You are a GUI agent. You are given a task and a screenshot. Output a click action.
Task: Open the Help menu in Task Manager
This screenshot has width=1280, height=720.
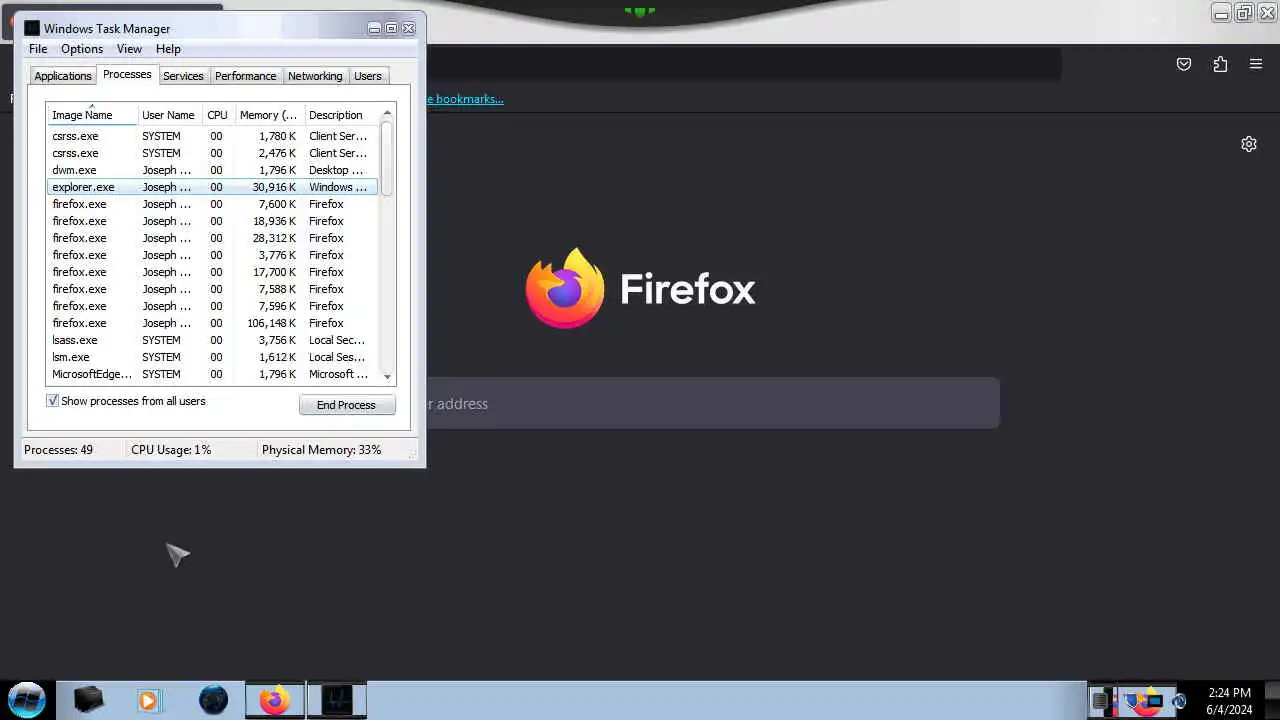pos(168,49)
